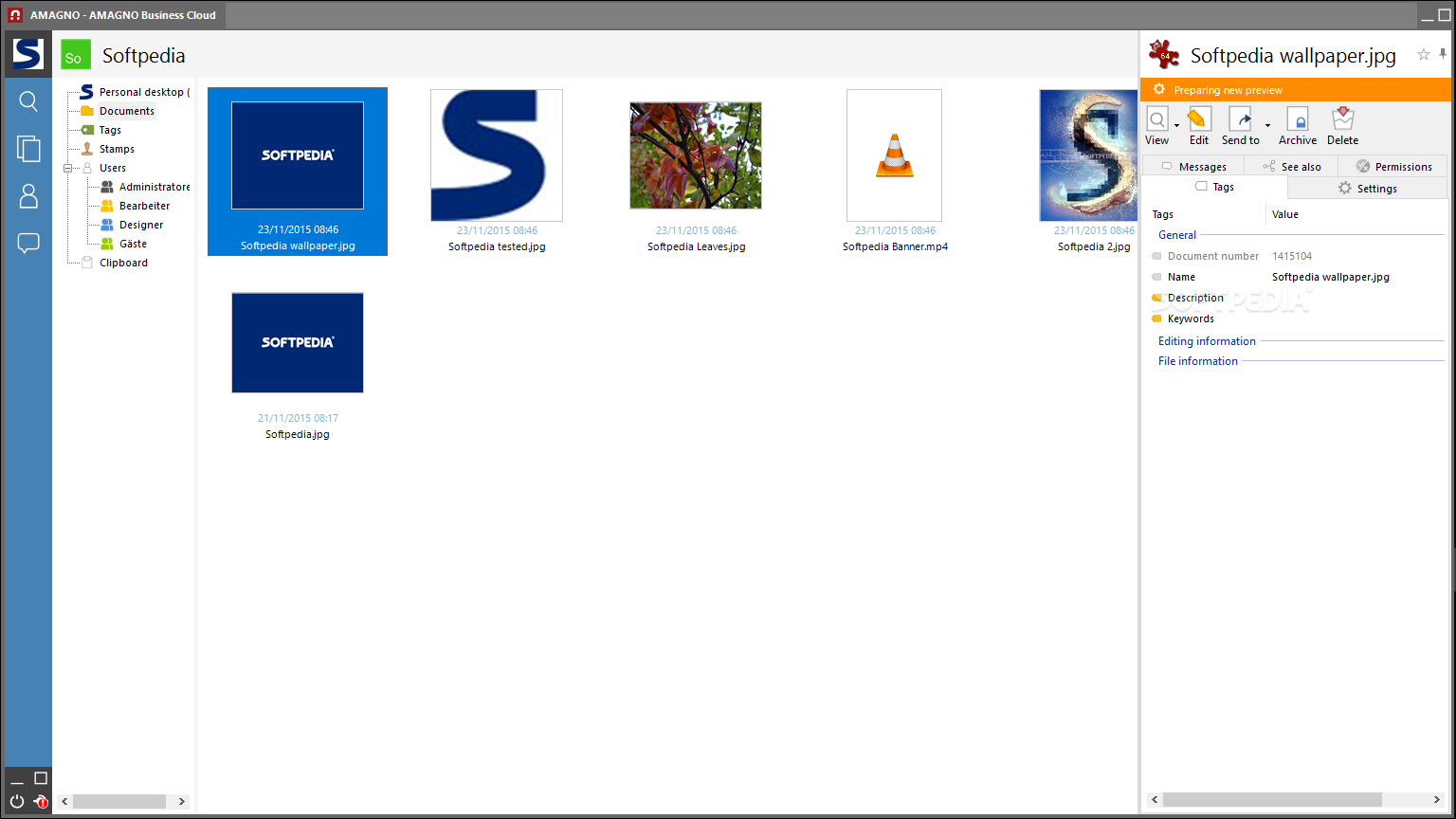The width and height of the screenshot is (1456, 819).
Task: Click the Delete tool icon
Action: [1342, 119]
